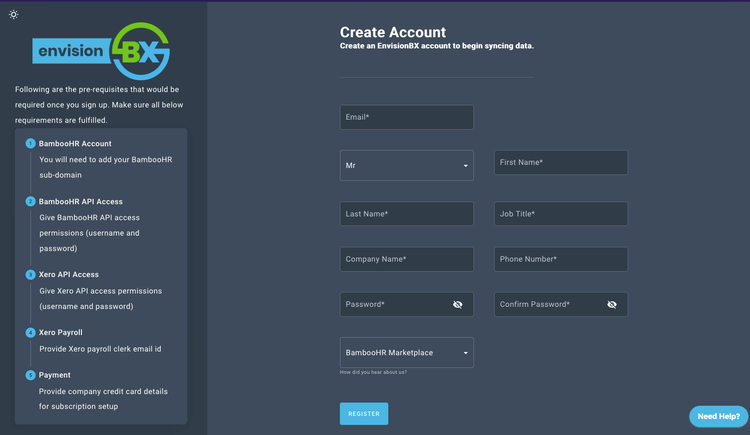Click the Payment step heading
The image size is (750, 435).
55,375
